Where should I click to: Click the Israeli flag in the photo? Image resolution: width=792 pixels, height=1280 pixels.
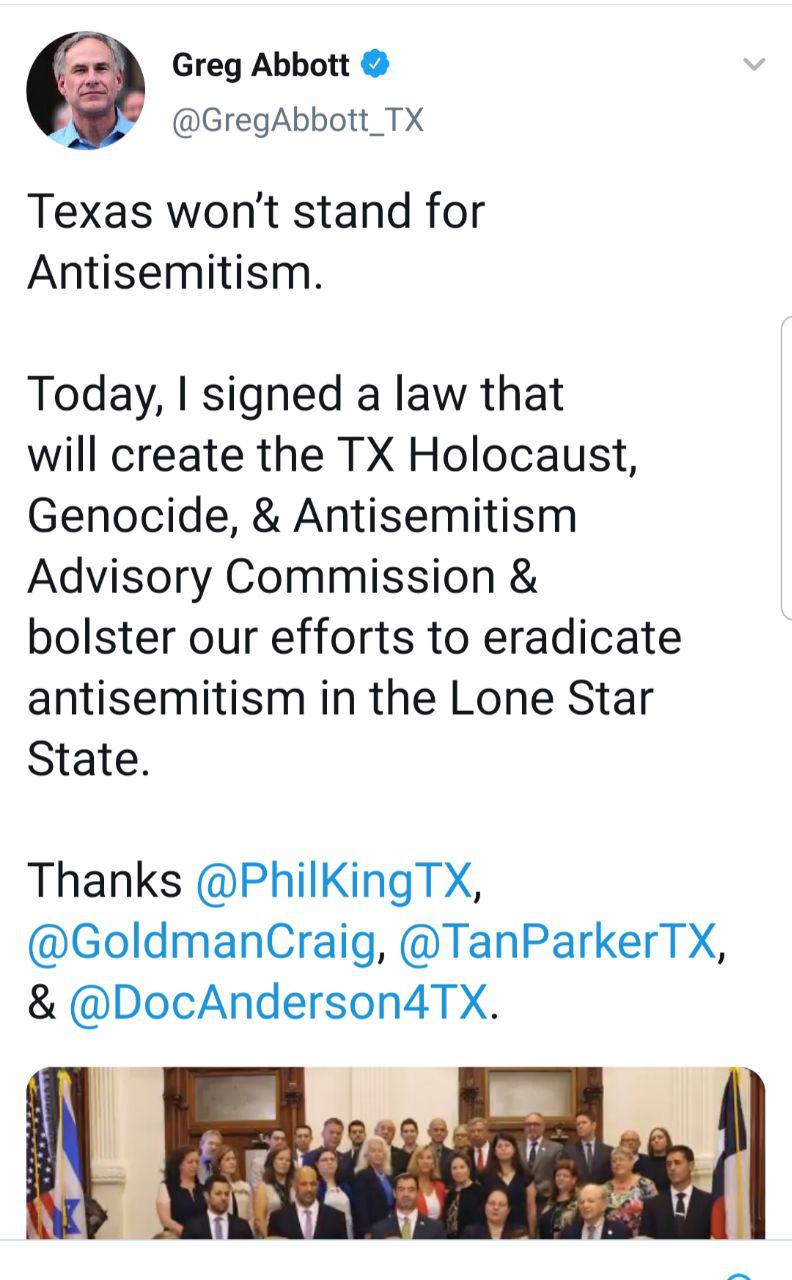tap(70, 1160)
